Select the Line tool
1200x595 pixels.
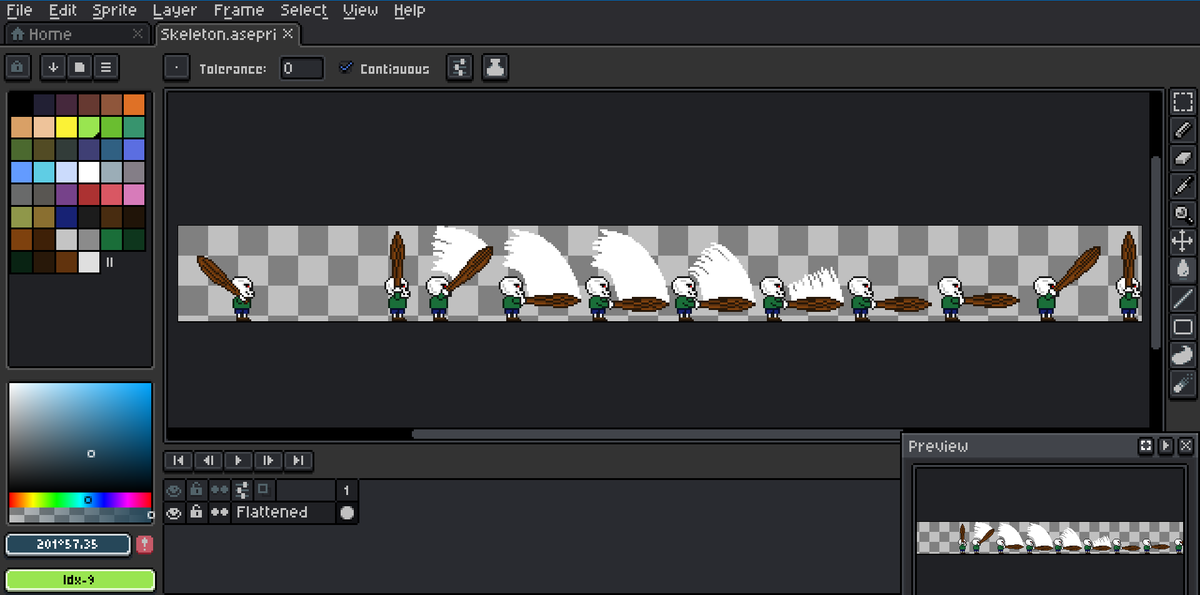click(1182, 298)
